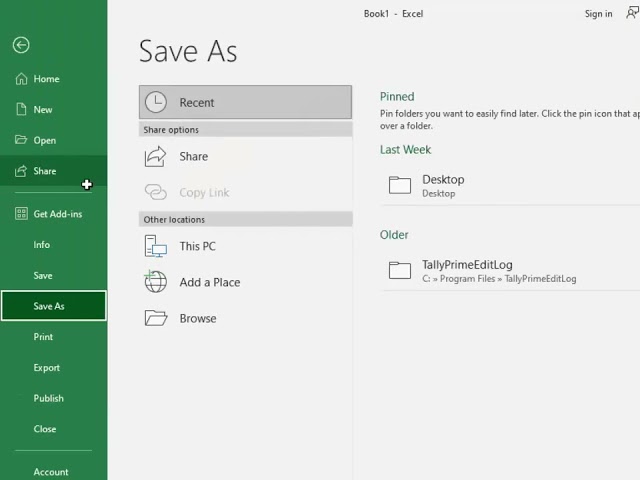Click the Get Add-ins grid icon
Screen dimensions: 640x480
click(x=21, y=213)
